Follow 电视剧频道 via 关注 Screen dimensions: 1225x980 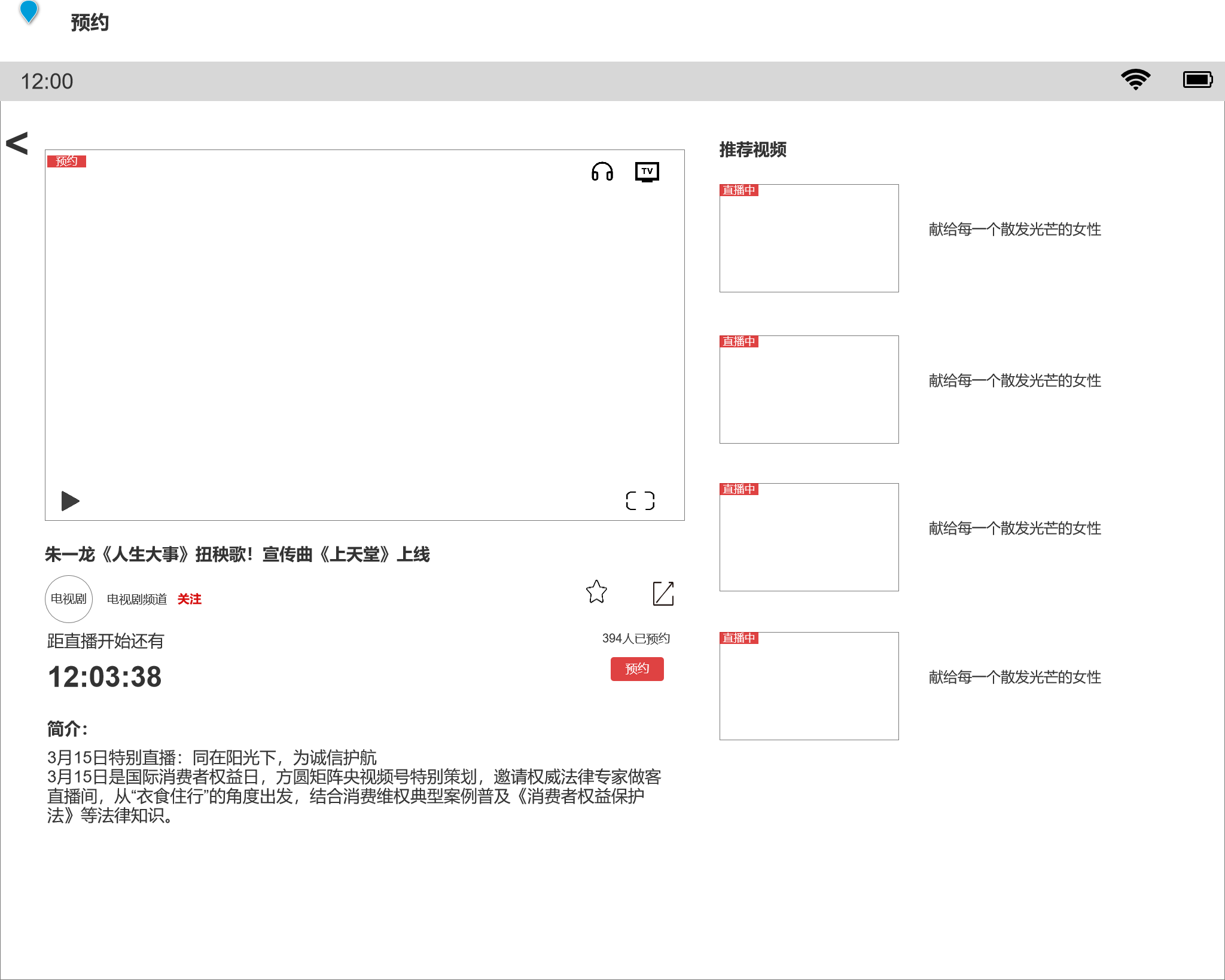coord(189,599)
